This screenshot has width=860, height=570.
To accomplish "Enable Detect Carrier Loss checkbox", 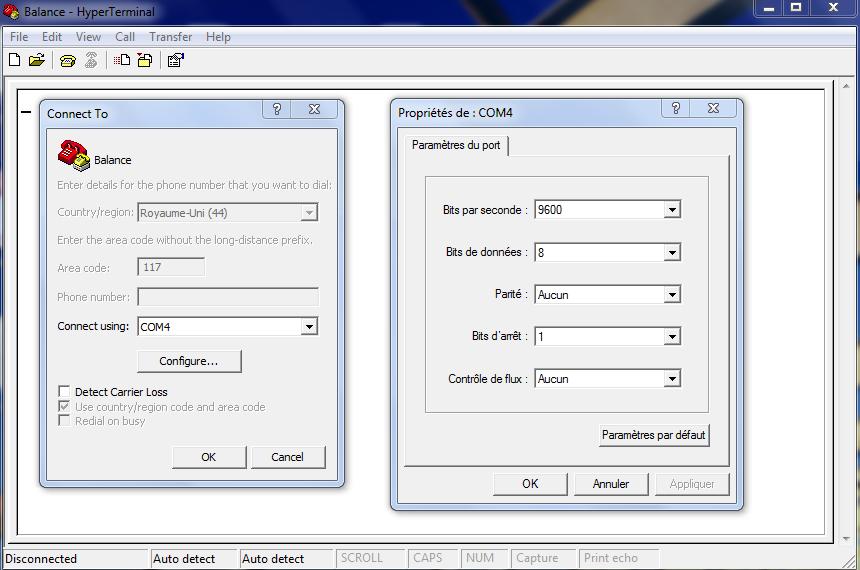I will pos(64,391).
